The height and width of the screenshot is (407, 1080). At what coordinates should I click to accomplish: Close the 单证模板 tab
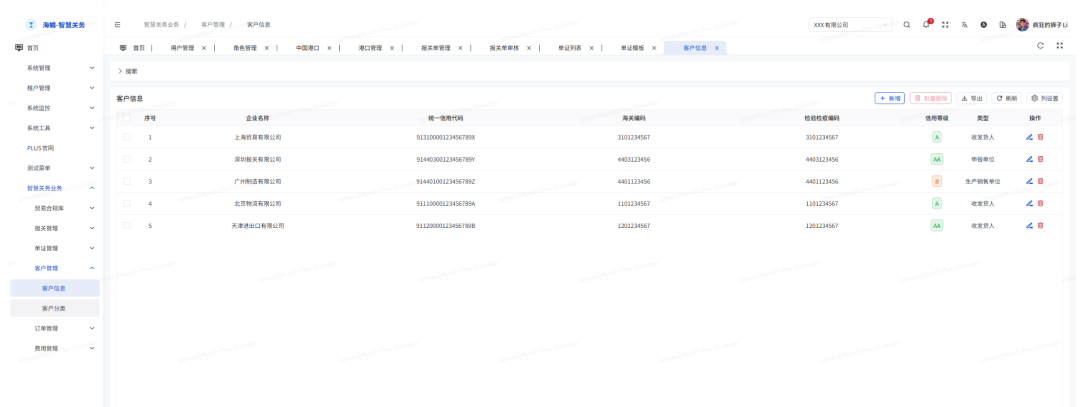coord(654,48)
